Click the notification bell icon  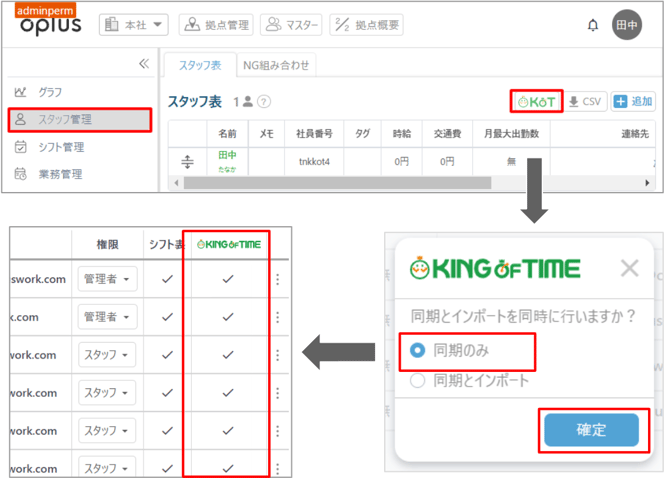point(593,25)
